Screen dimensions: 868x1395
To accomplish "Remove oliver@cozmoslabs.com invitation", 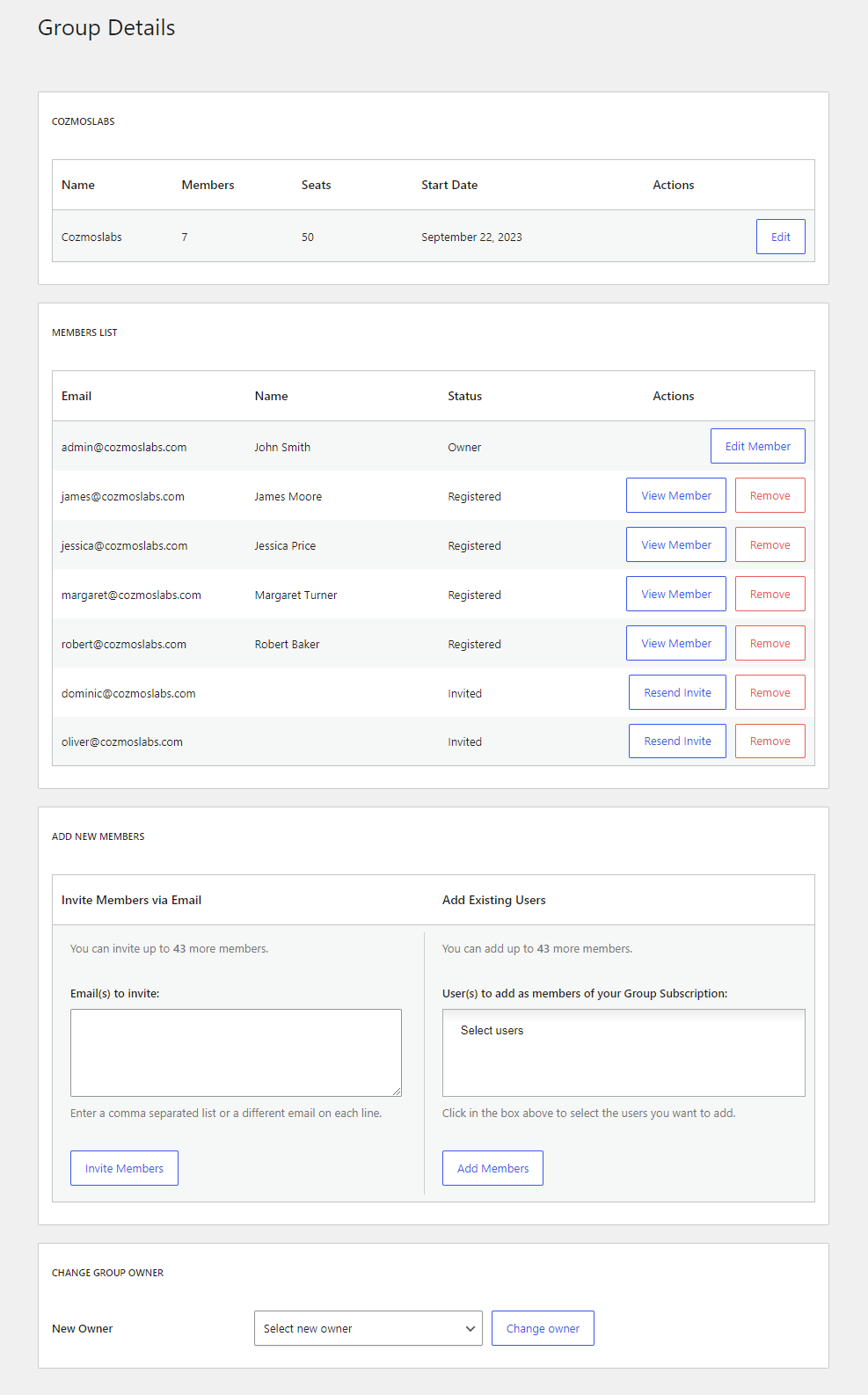I will click(x=770, y=741).
